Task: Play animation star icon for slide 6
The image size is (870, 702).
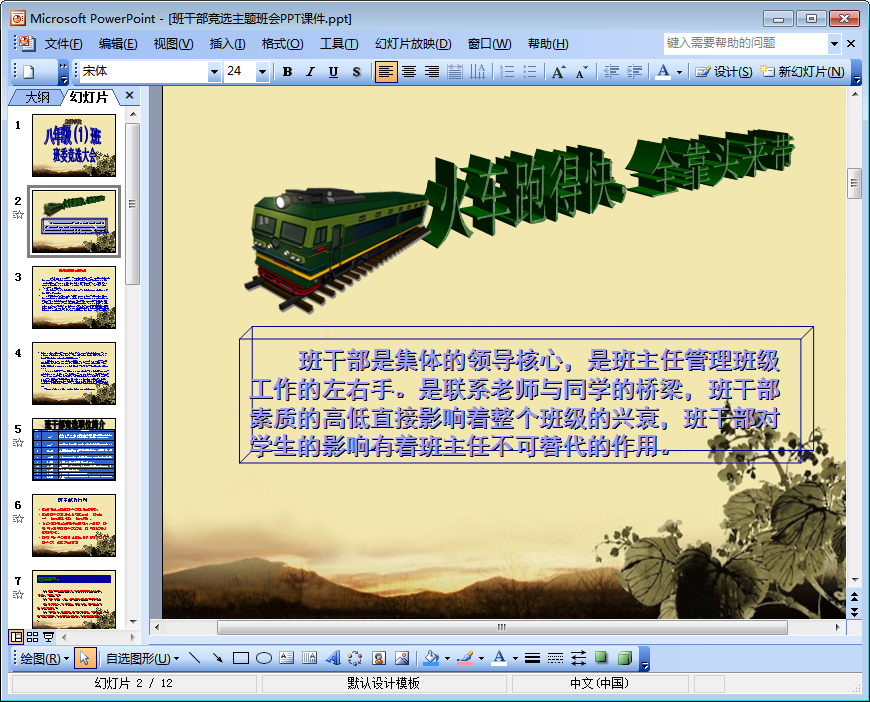Action: tap(18, 519)
